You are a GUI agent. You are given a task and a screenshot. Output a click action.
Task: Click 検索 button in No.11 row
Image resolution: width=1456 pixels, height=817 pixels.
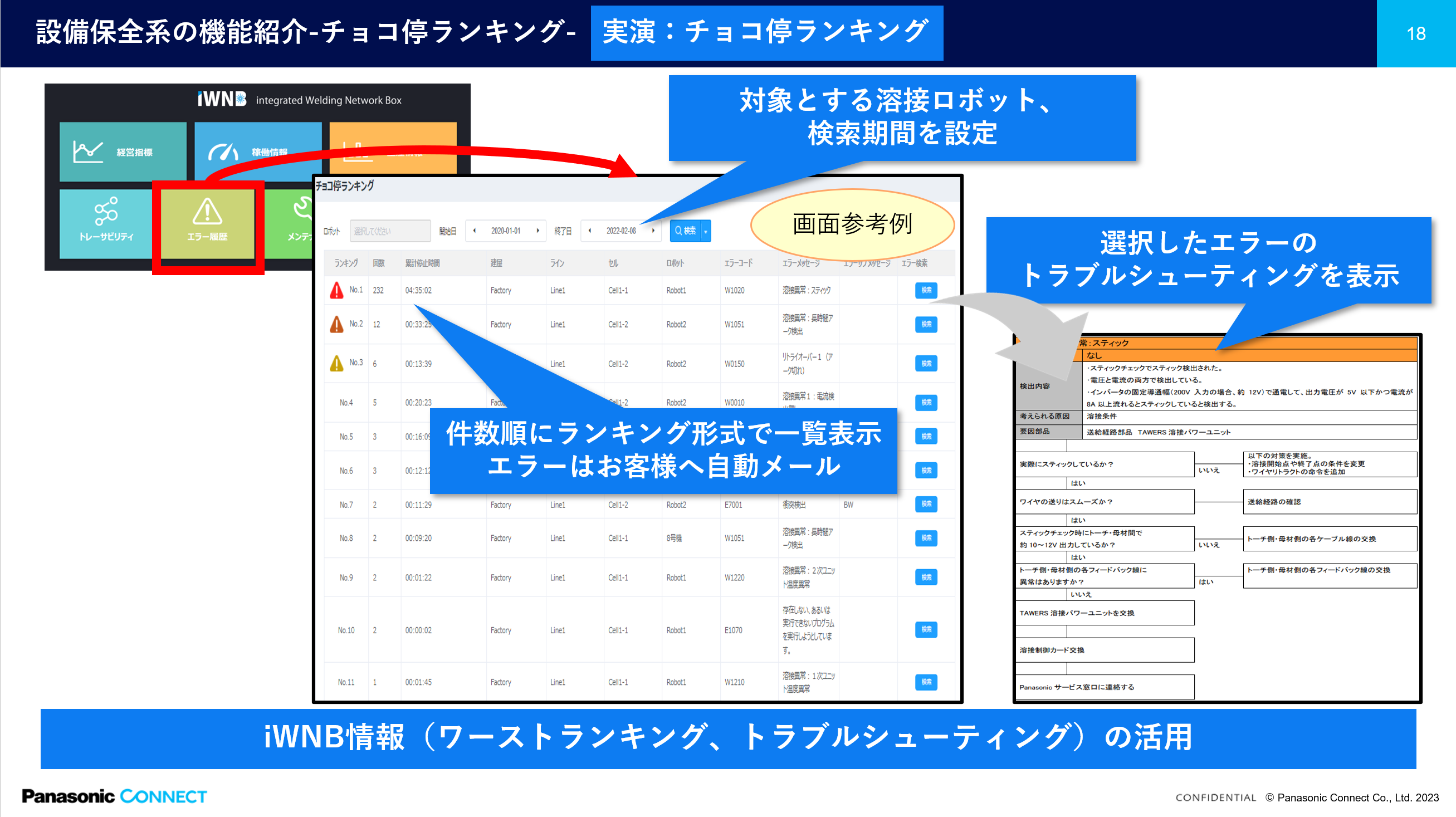pyautogui.click(x=926, y=682)
